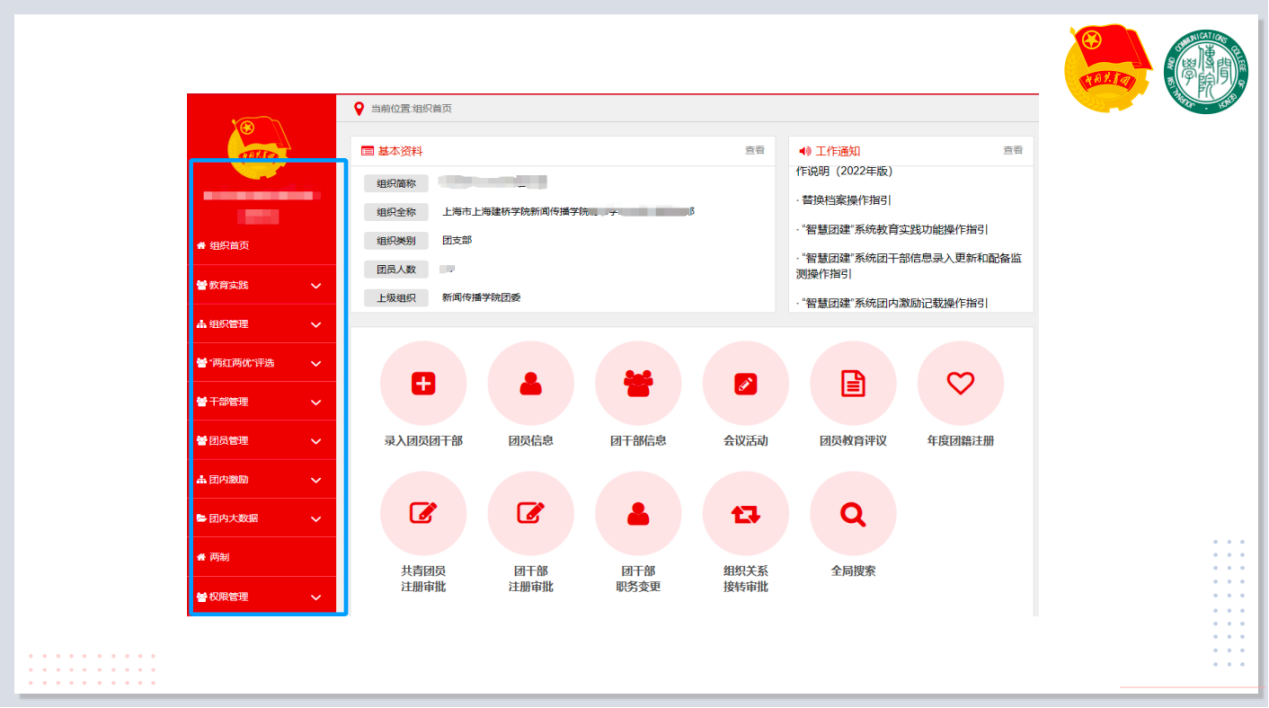Click the 团干部职务变更 icon
Viewport: 1269px width, 708px height.
pyautogui.click(x=638, y=514)
